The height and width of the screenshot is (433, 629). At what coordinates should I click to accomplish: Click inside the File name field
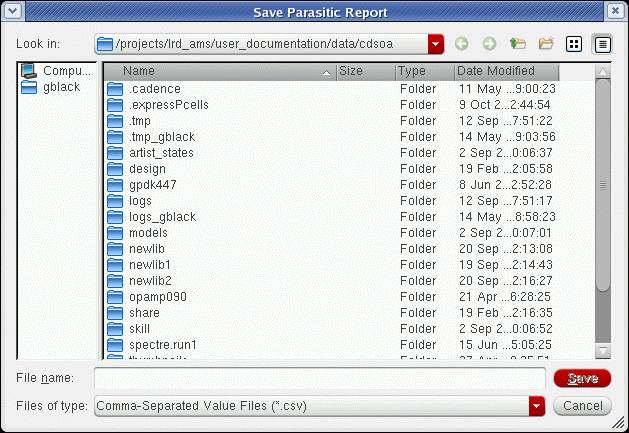[x=320, y=378]
